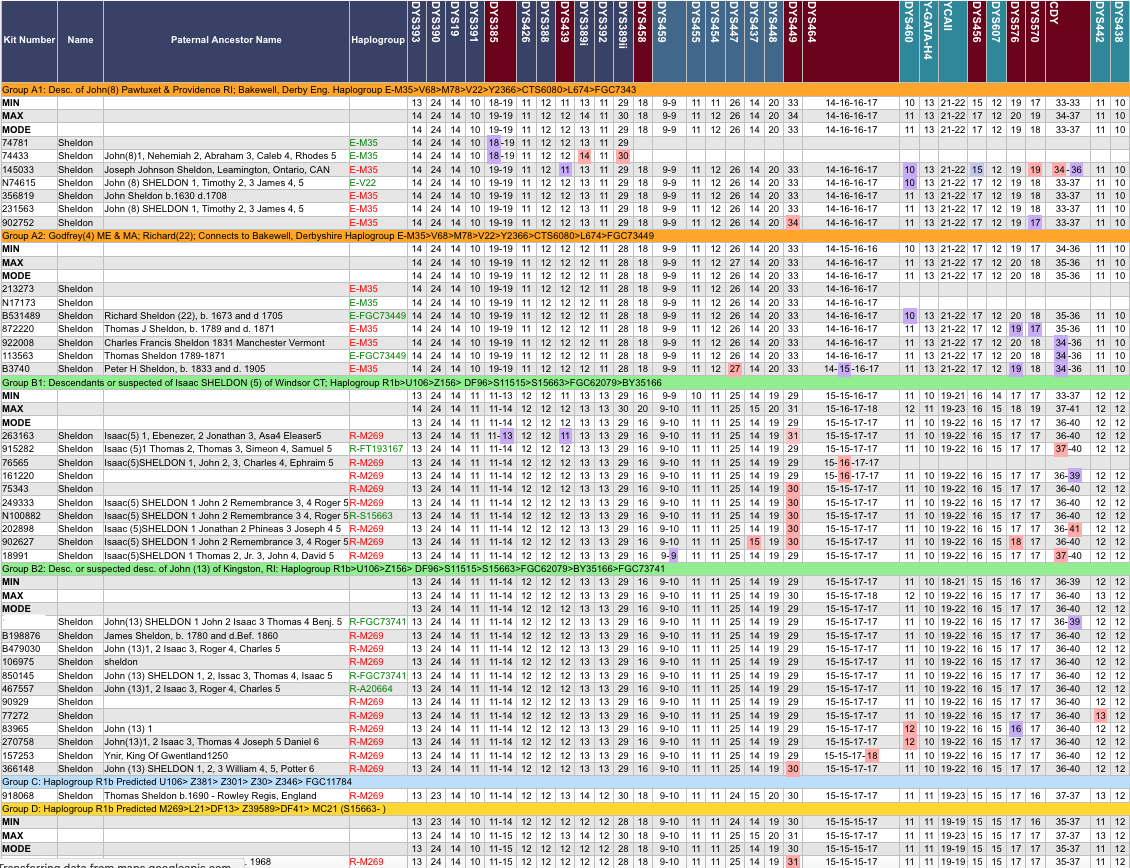
Task: Select kit number 145033 cell
Action: click(28, 170)
